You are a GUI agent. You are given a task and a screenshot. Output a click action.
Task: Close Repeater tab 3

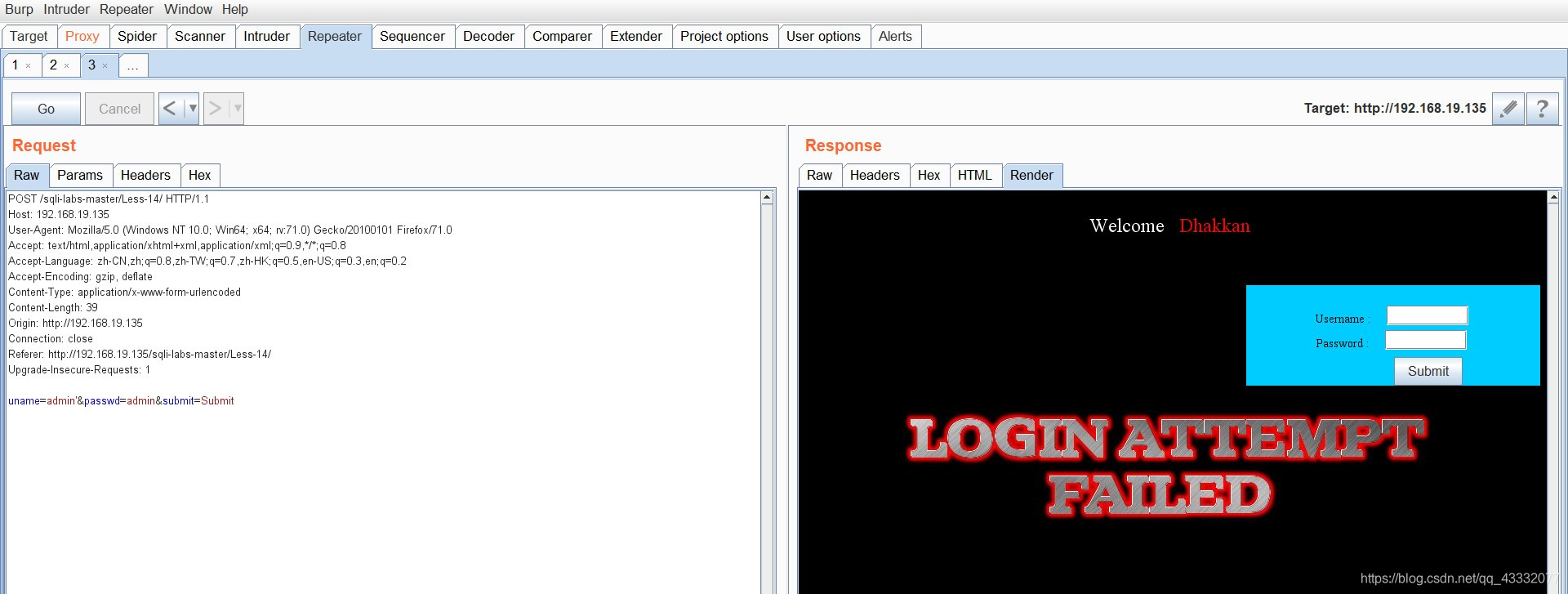(105, 66)
